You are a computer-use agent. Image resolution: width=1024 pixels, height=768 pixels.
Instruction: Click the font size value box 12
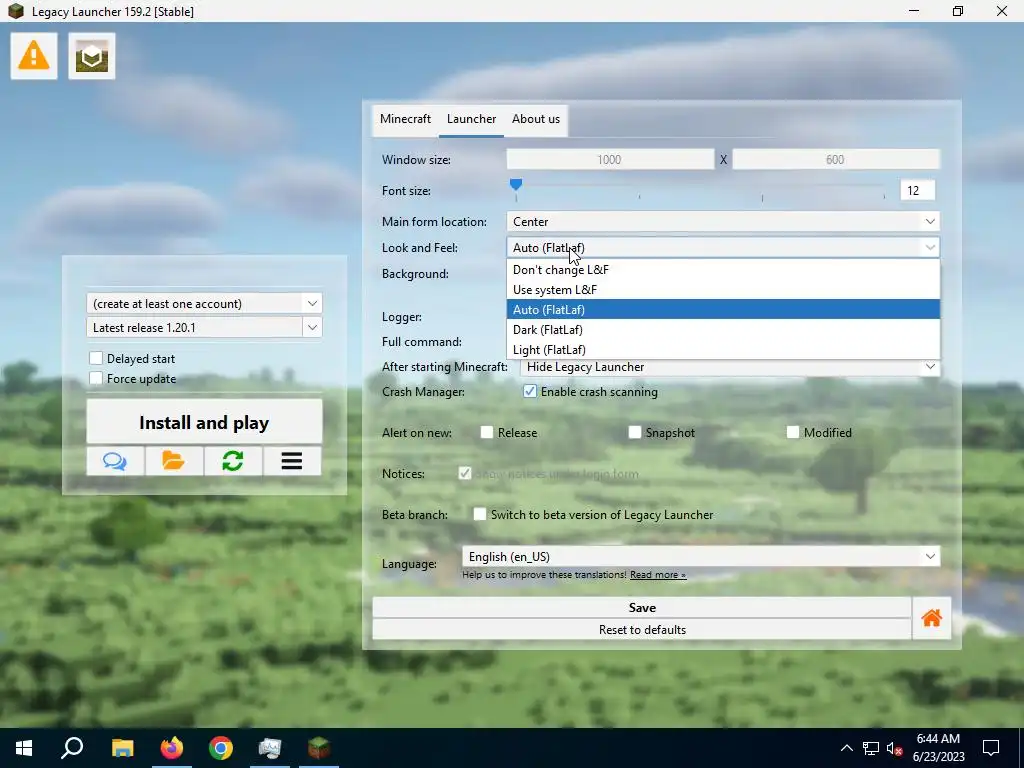[918, 190]
